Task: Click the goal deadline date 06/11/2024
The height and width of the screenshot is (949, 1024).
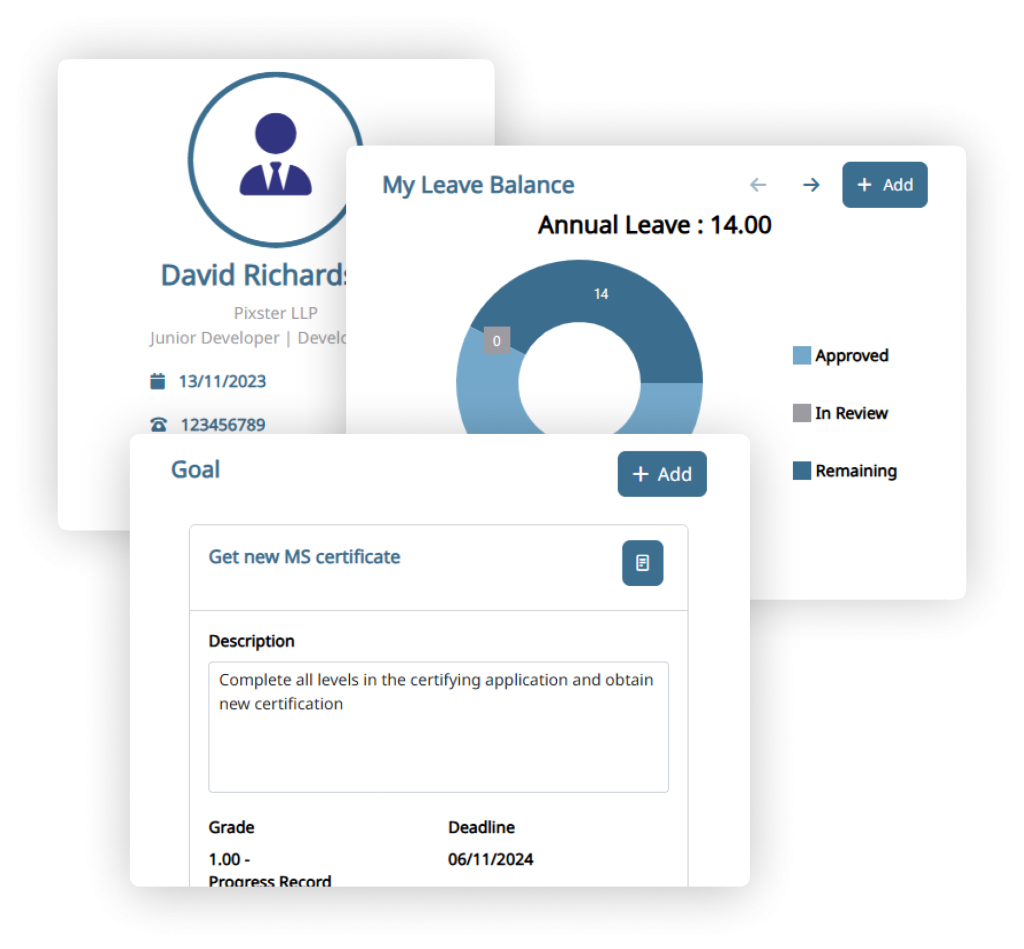Action: pos(490,859)
